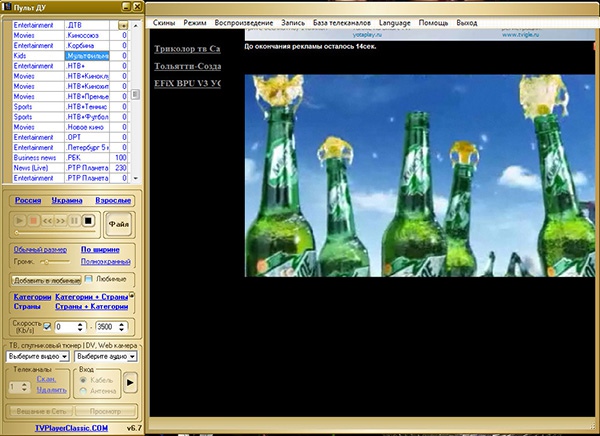Image resolution: width=600 pixels, height=436 pixels.
Task: Toggle the Скорость speed filter checkbox
Action: pyautogui.click(x=47, y=327)
